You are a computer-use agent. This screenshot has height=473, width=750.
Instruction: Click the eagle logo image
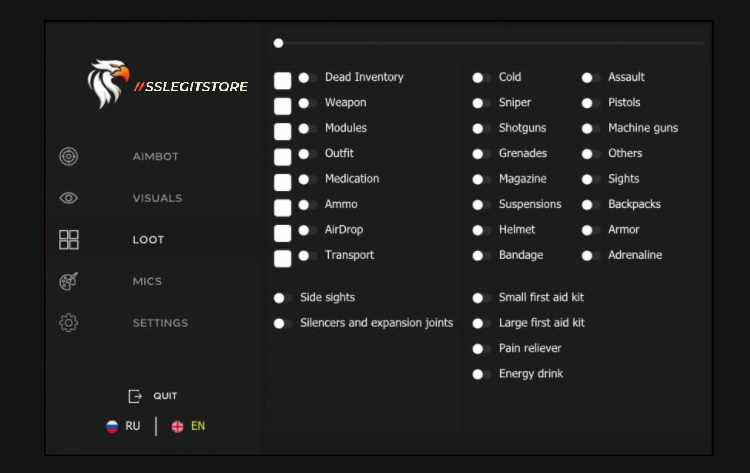pos(108,84)
